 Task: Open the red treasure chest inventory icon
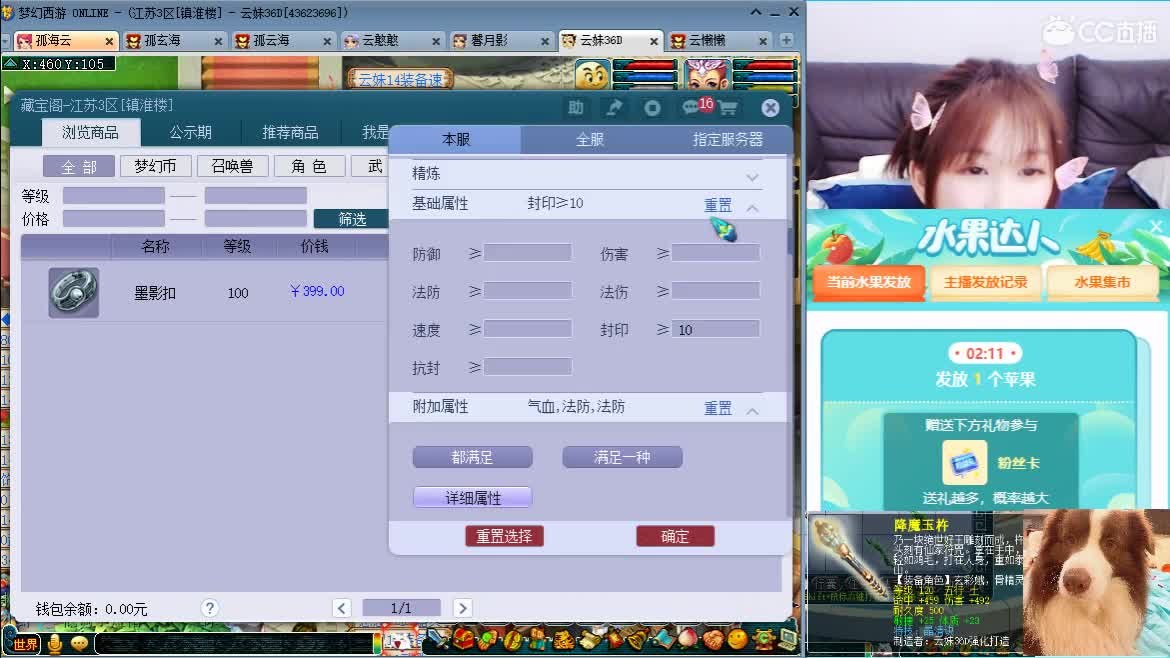(x=463, y=639)
